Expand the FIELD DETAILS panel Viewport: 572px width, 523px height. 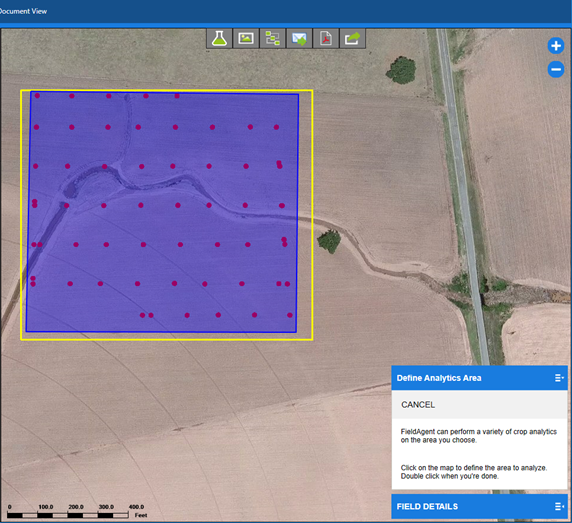tap(559, 506)
